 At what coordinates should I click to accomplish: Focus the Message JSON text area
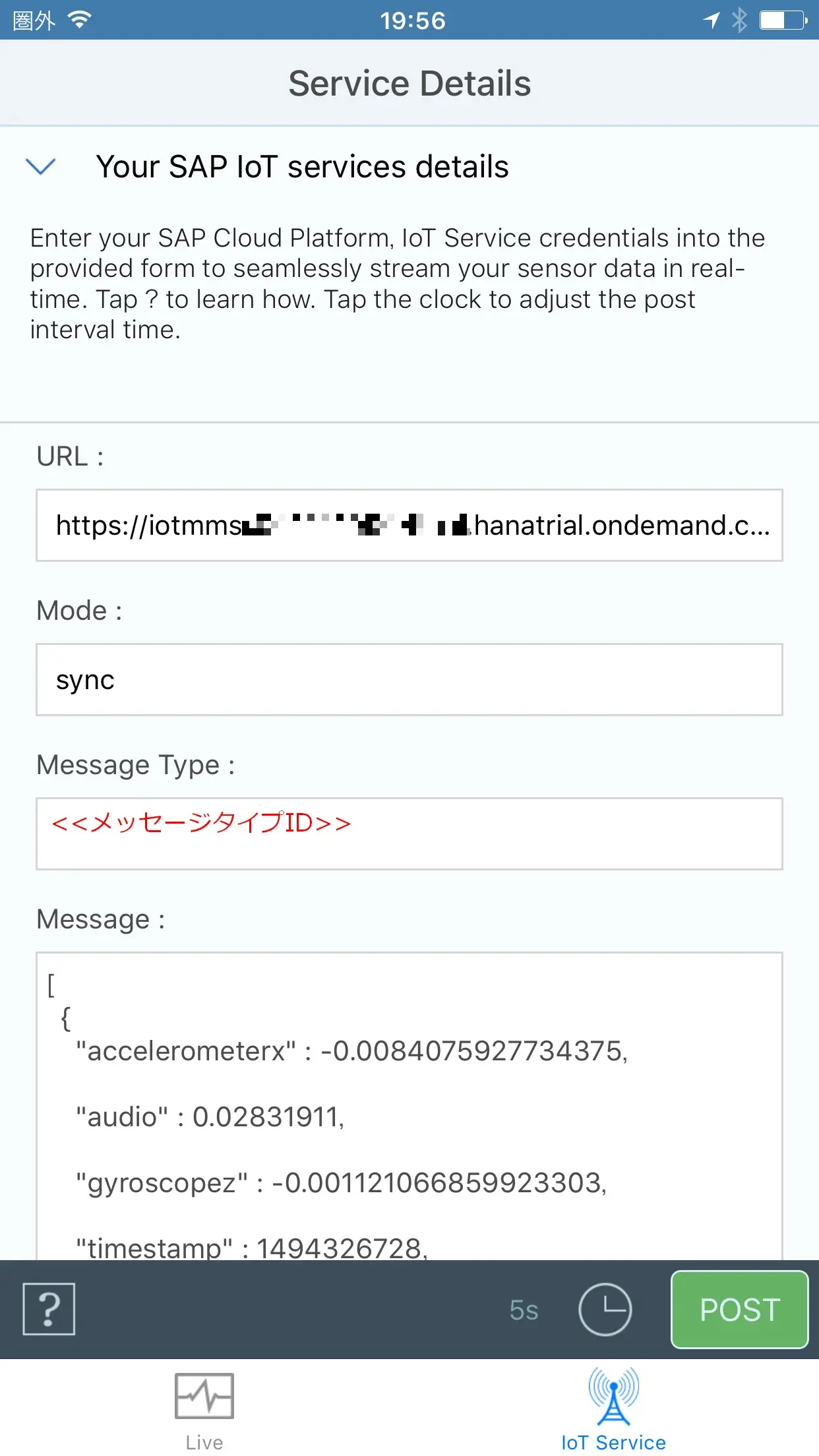point(409,1106)
